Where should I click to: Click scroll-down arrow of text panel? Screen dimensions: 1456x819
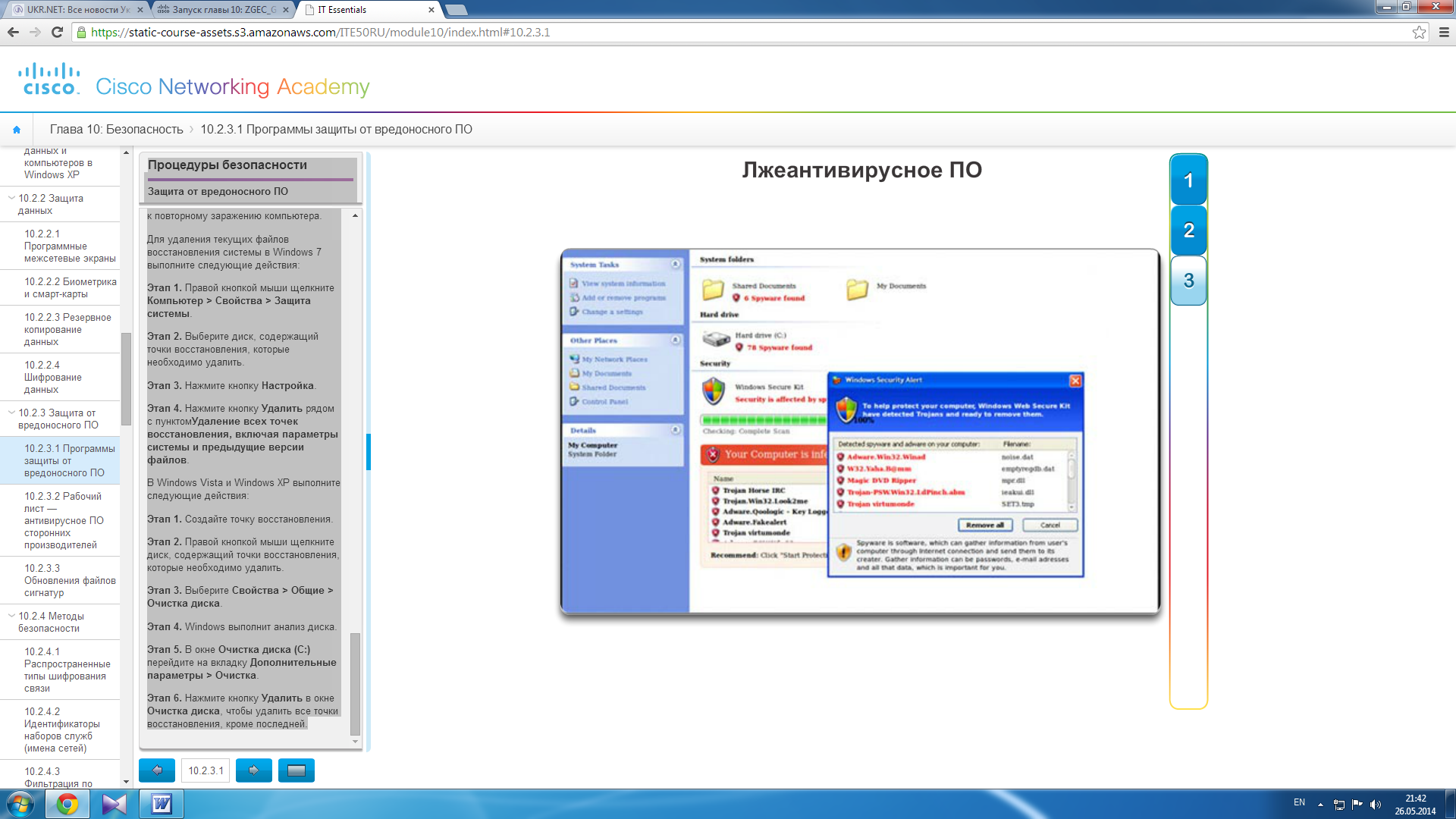click(355, 742)
